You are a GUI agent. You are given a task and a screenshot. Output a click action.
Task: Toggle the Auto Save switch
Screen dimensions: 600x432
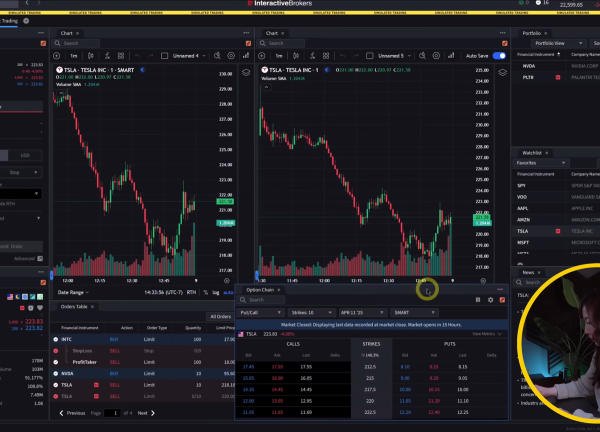click(499, 56)
